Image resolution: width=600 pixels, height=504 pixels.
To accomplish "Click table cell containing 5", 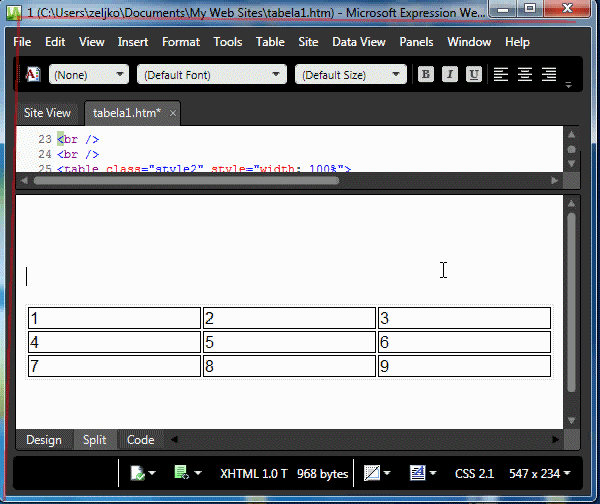I will [289, 342].
